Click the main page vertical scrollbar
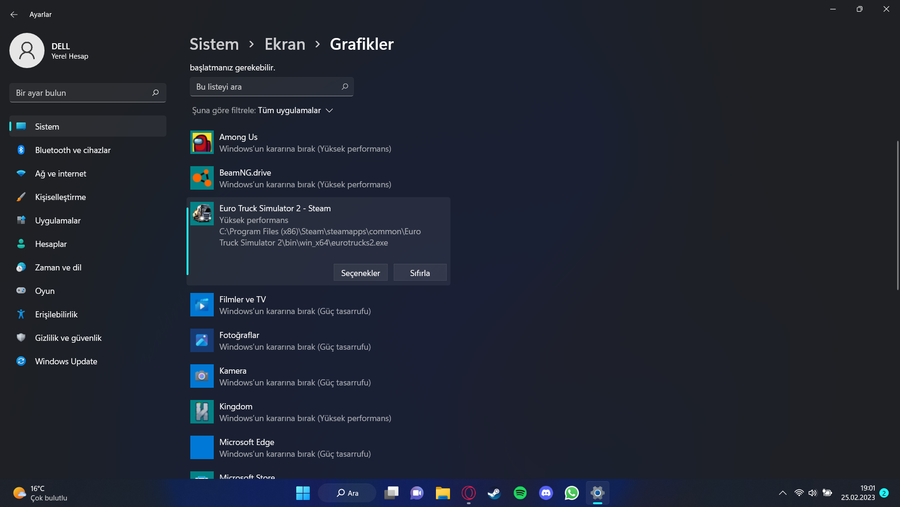This screenshot has height=507, width=900. coord(897,215)
